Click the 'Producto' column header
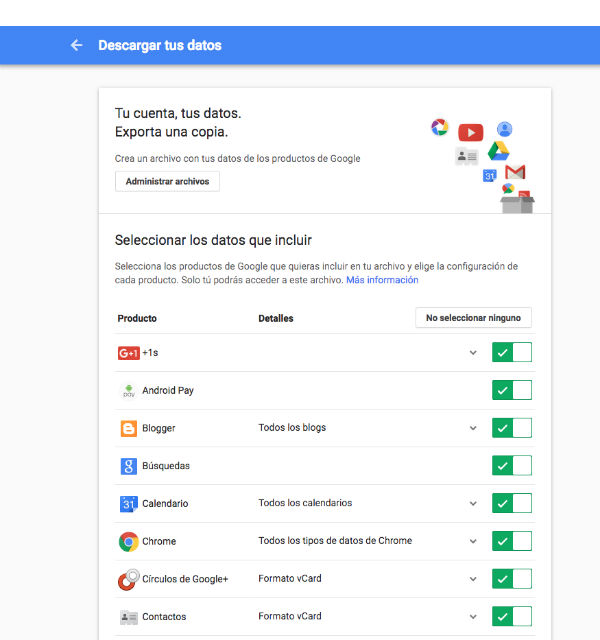Screen dimensions: 600x640 (x=137, y=318)
